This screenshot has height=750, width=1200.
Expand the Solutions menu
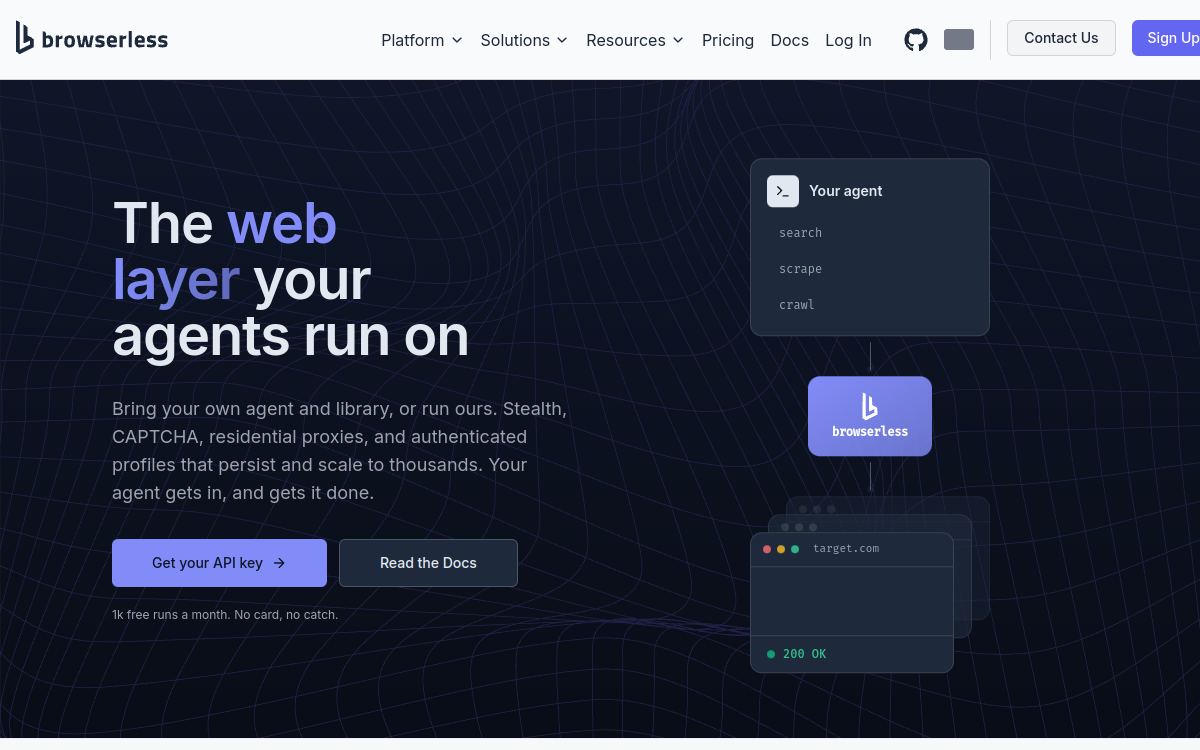524,40
